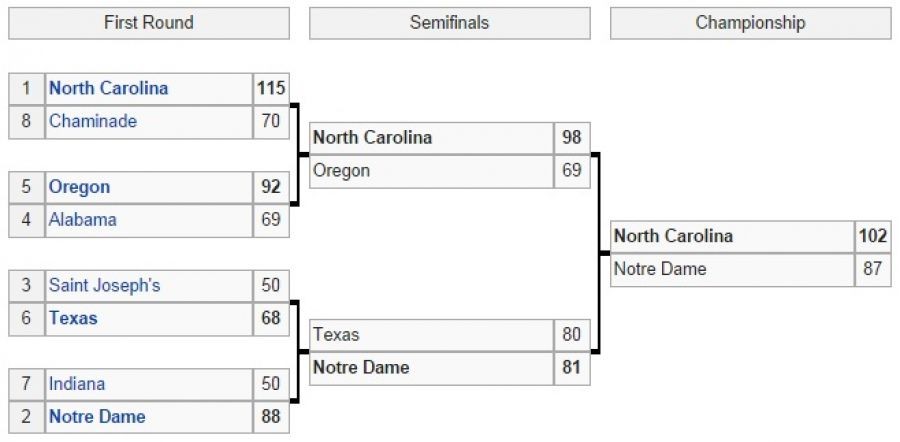Click the Notre Dame first round link
The height and width of the screenshot is (442, 900).
97,417
